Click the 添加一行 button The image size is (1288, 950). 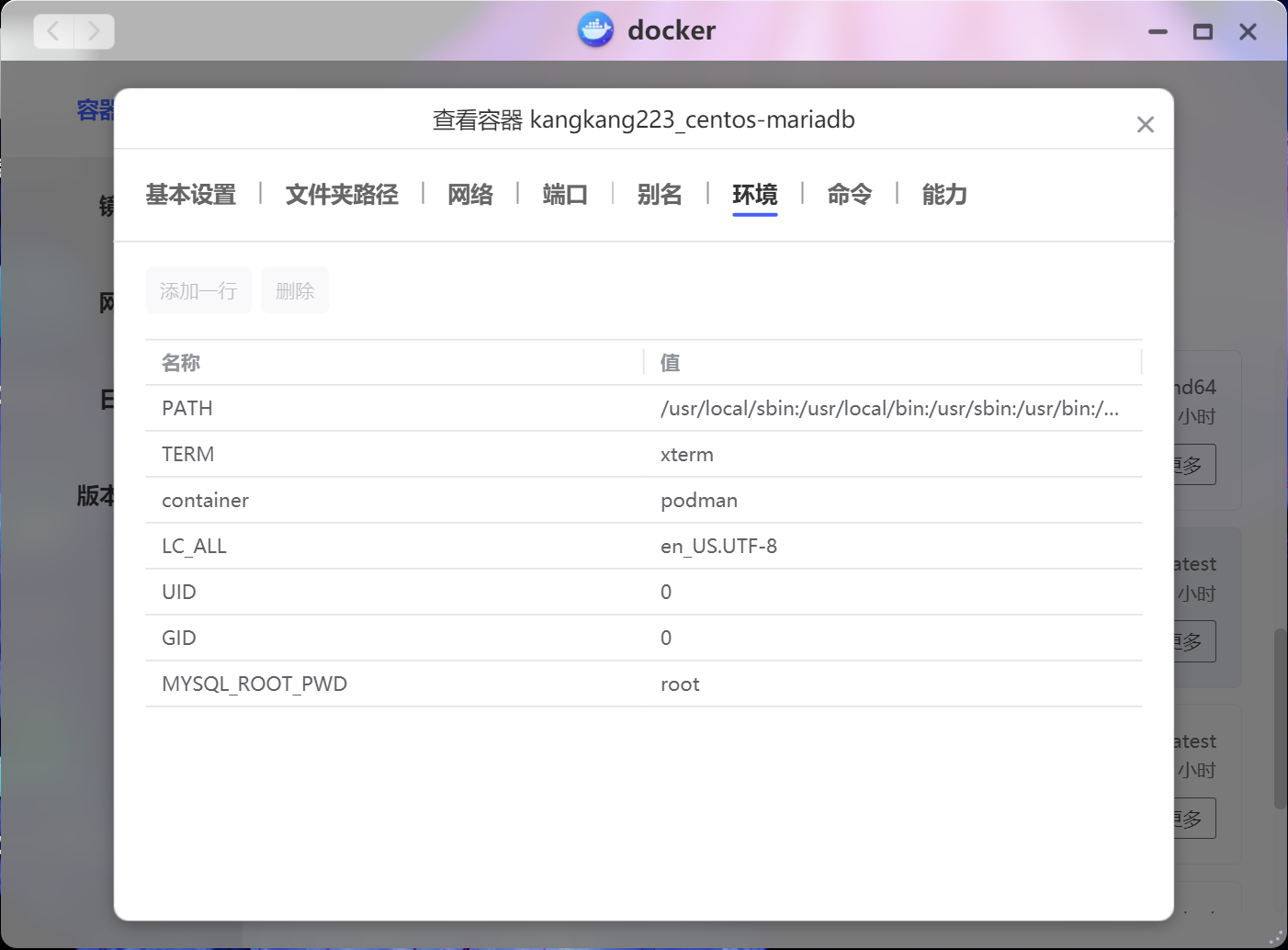coord(198,291)
